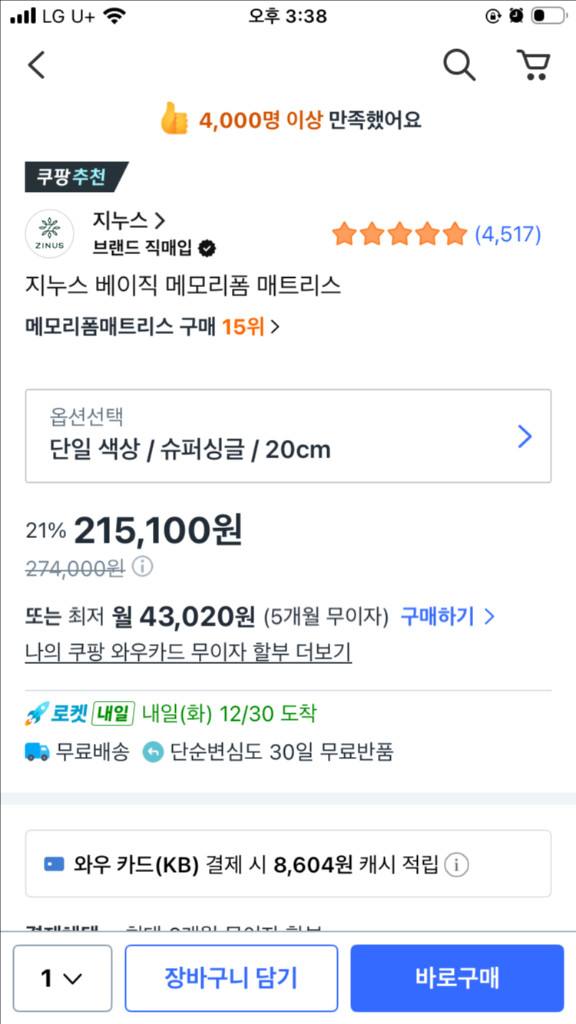Select the Zinus brand logo
This screenshot has width=576, height=1024.
49,232
